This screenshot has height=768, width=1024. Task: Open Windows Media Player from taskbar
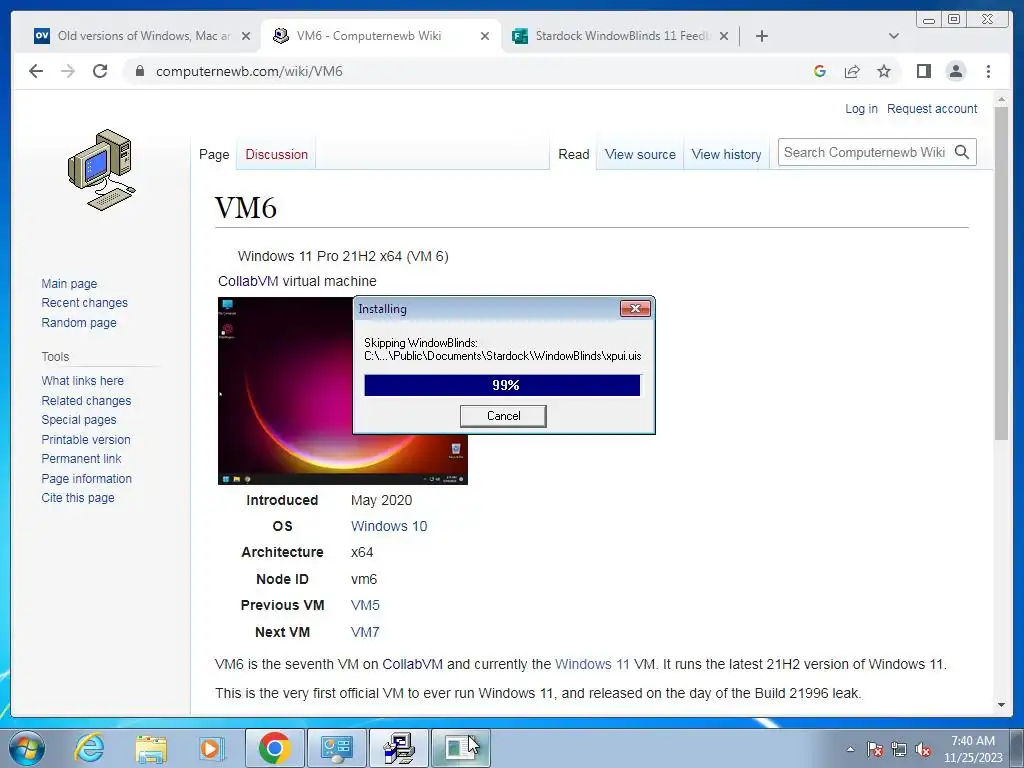point(211,748)
